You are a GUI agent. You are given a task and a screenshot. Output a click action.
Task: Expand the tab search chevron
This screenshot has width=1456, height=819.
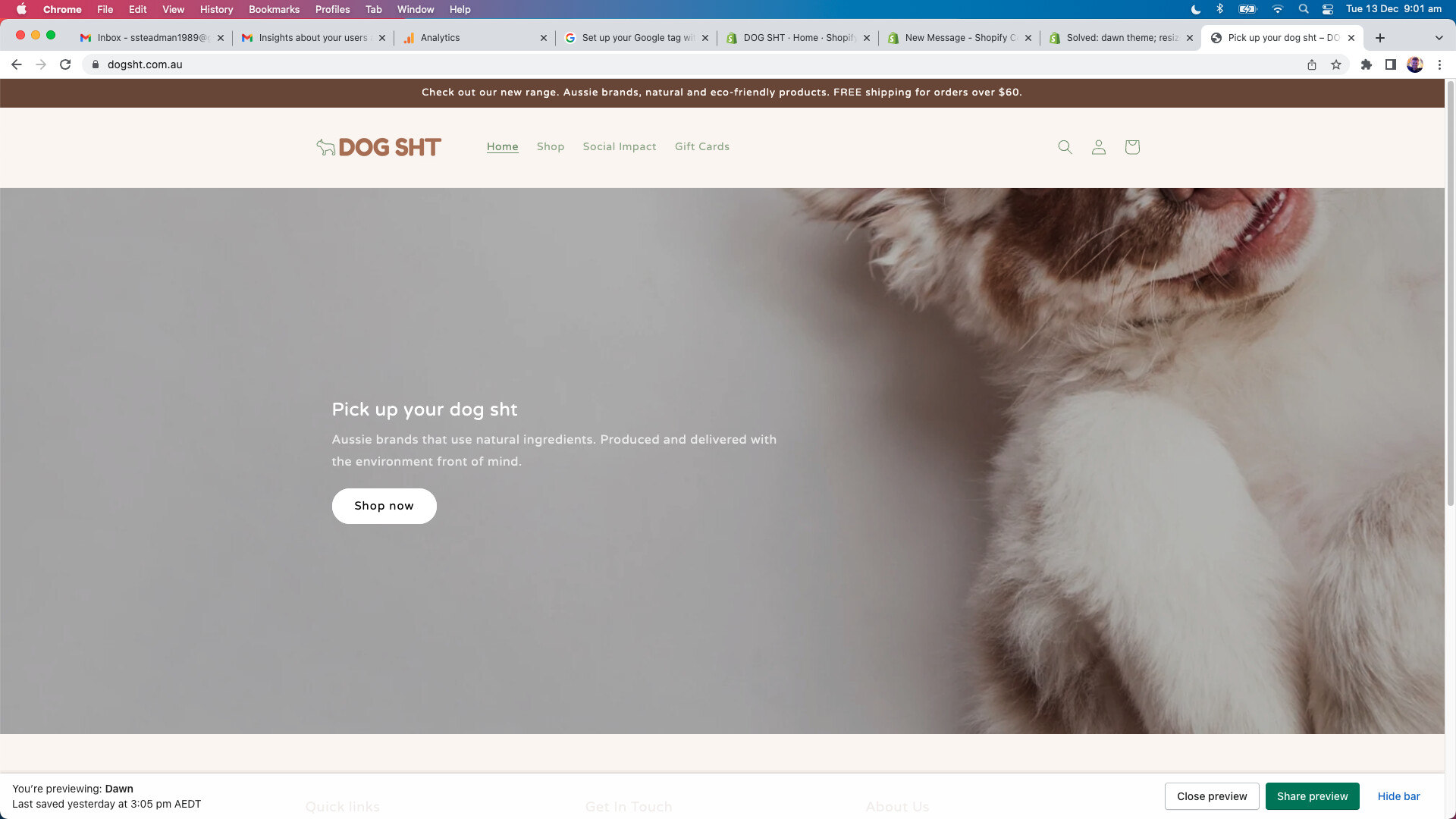coord(1439,38)
